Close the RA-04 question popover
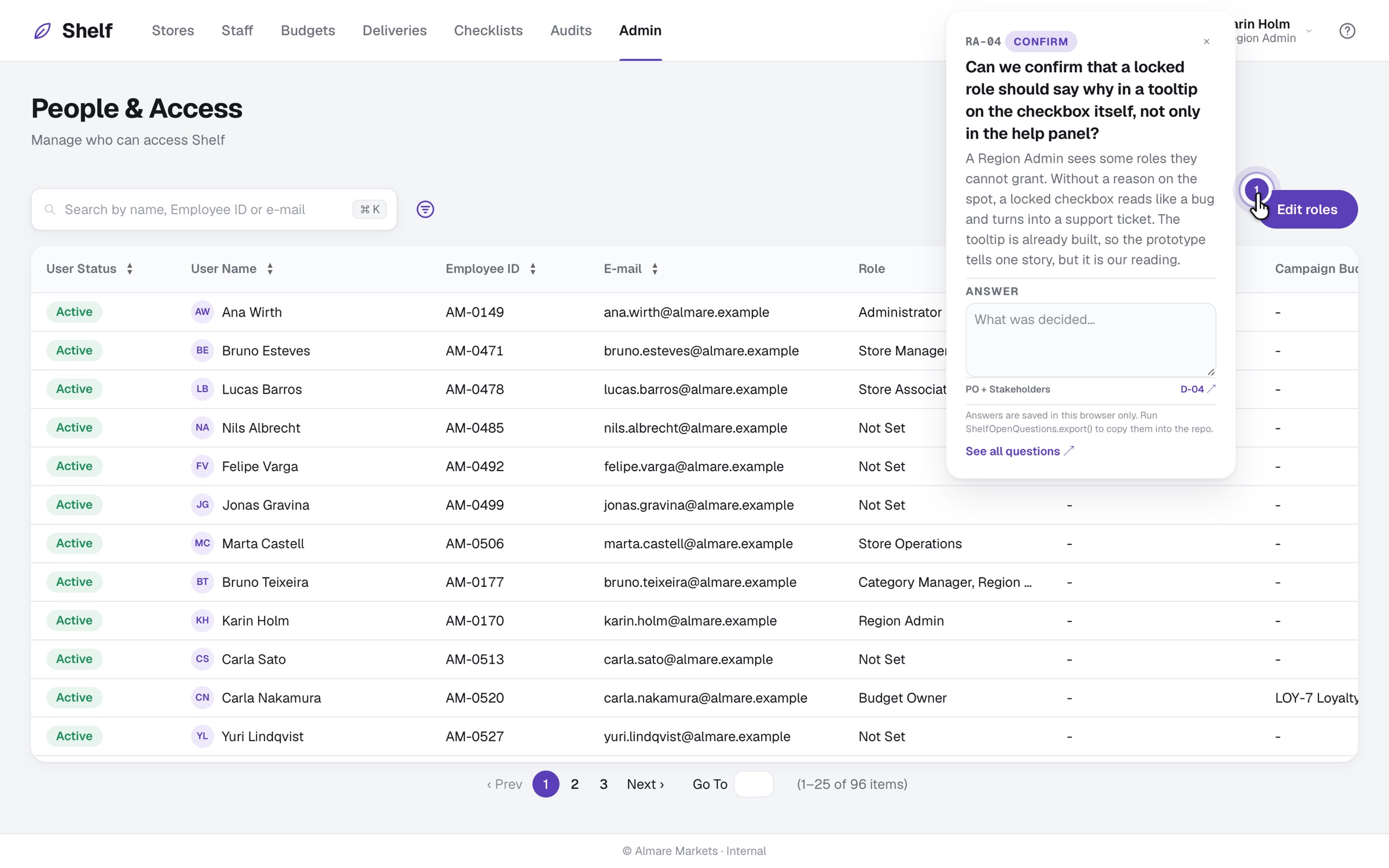Viewport: 1389px width, 868px height. tap(1207, 42)
